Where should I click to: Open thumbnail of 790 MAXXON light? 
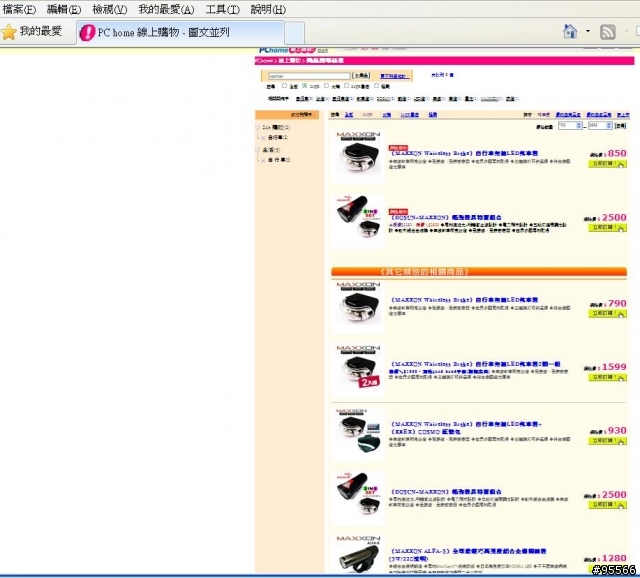pyautogui.click(x=358, y=306)
